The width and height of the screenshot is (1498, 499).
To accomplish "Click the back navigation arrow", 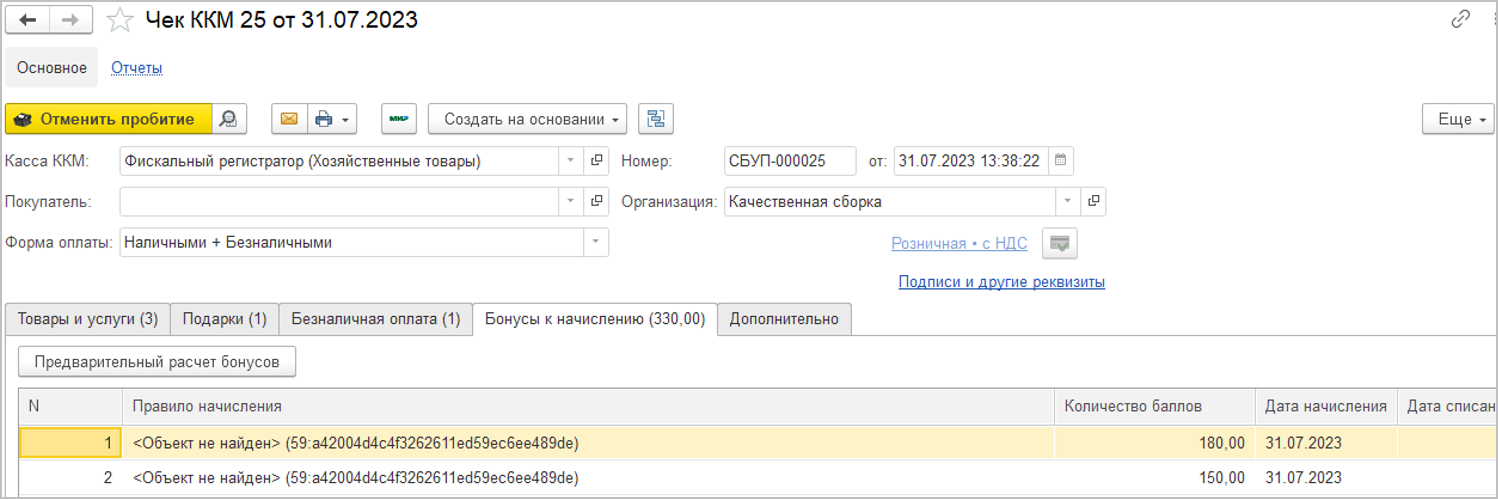I will coord(27,20).
